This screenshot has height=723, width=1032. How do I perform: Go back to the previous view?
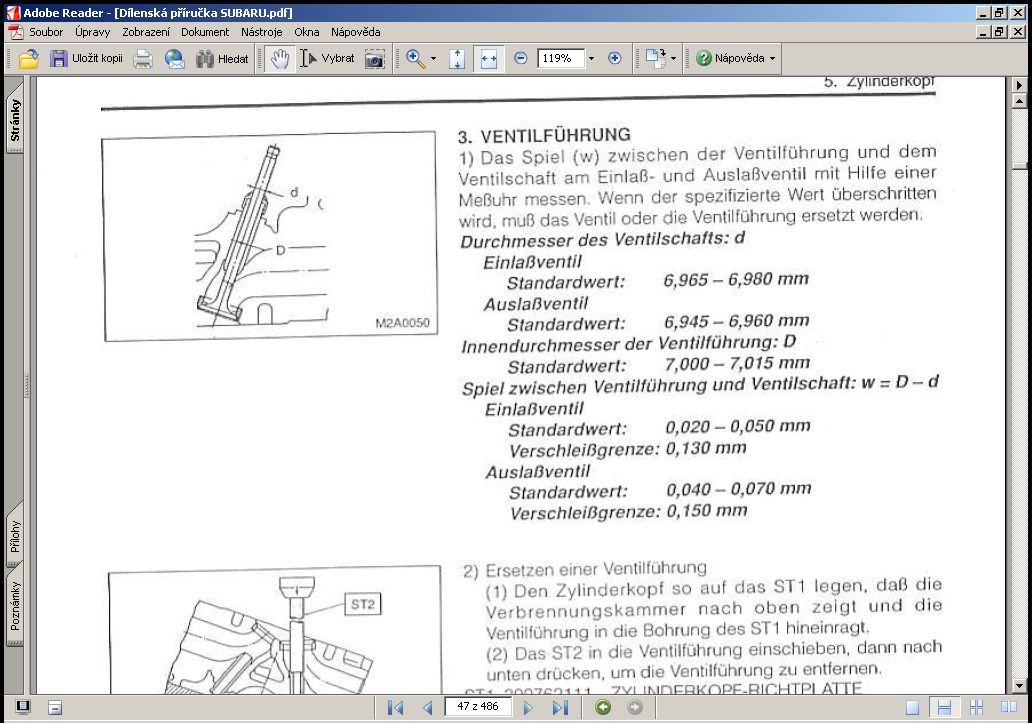[603, 707]
